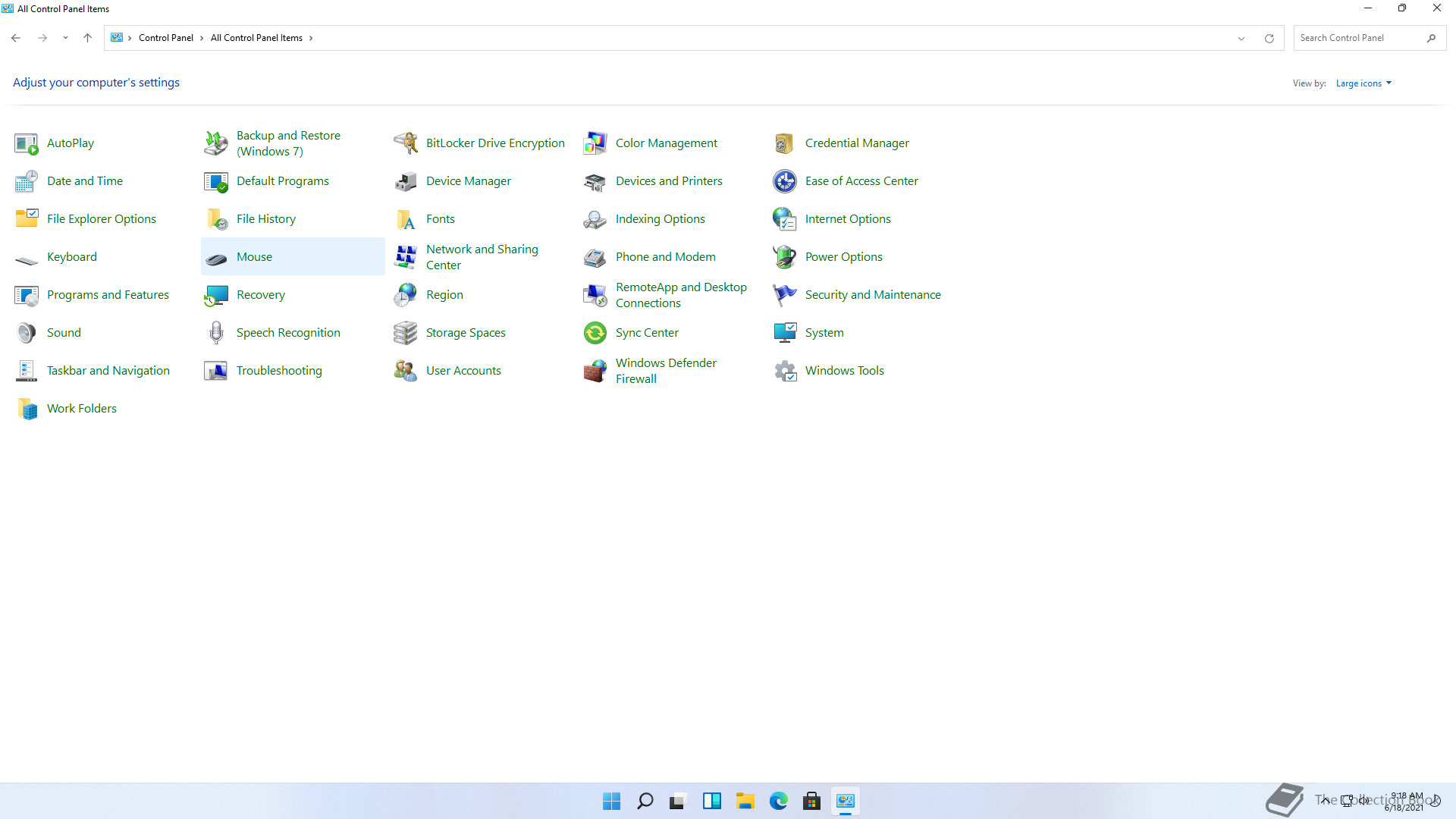
Task: Open the Ease of Access Center icon
Action: point(785,181)
